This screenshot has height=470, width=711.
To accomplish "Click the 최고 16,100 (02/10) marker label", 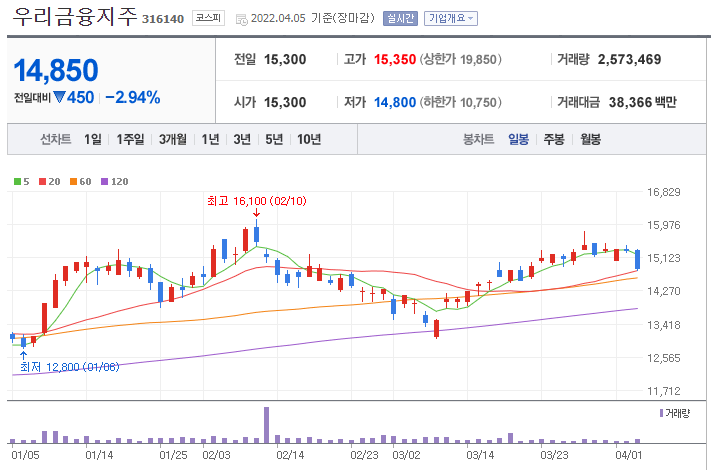I will pyautogui.click(x=257, y=201).
